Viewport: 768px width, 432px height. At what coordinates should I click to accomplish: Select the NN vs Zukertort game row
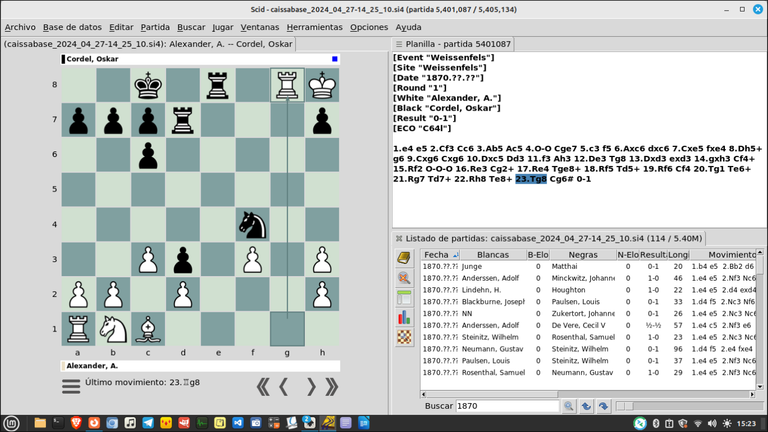[588, 313]
